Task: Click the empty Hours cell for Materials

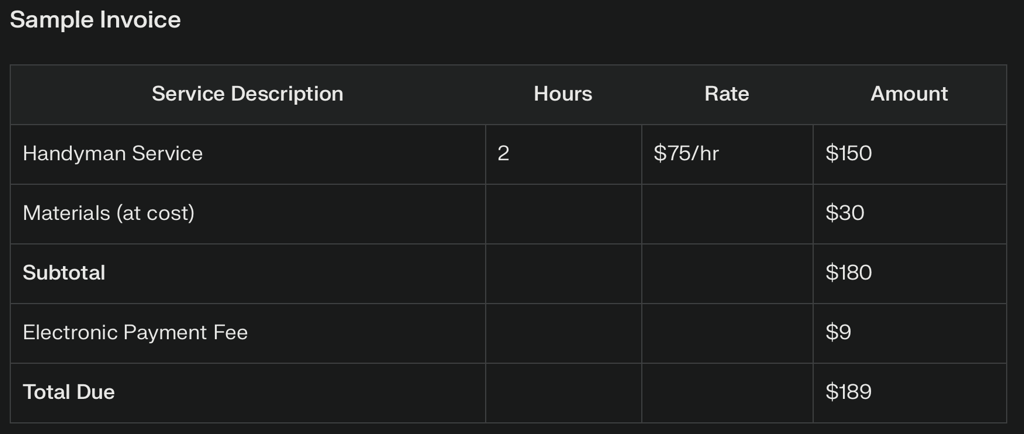Action: pos(563,213)
